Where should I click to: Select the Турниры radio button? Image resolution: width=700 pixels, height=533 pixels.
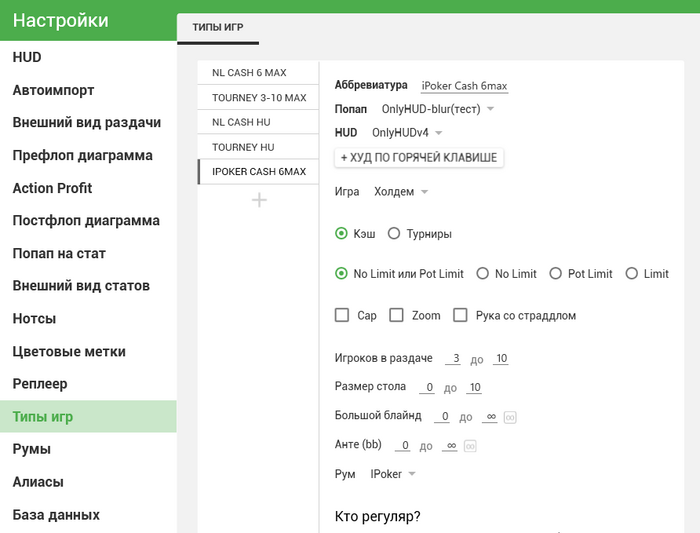coord(394,233)
